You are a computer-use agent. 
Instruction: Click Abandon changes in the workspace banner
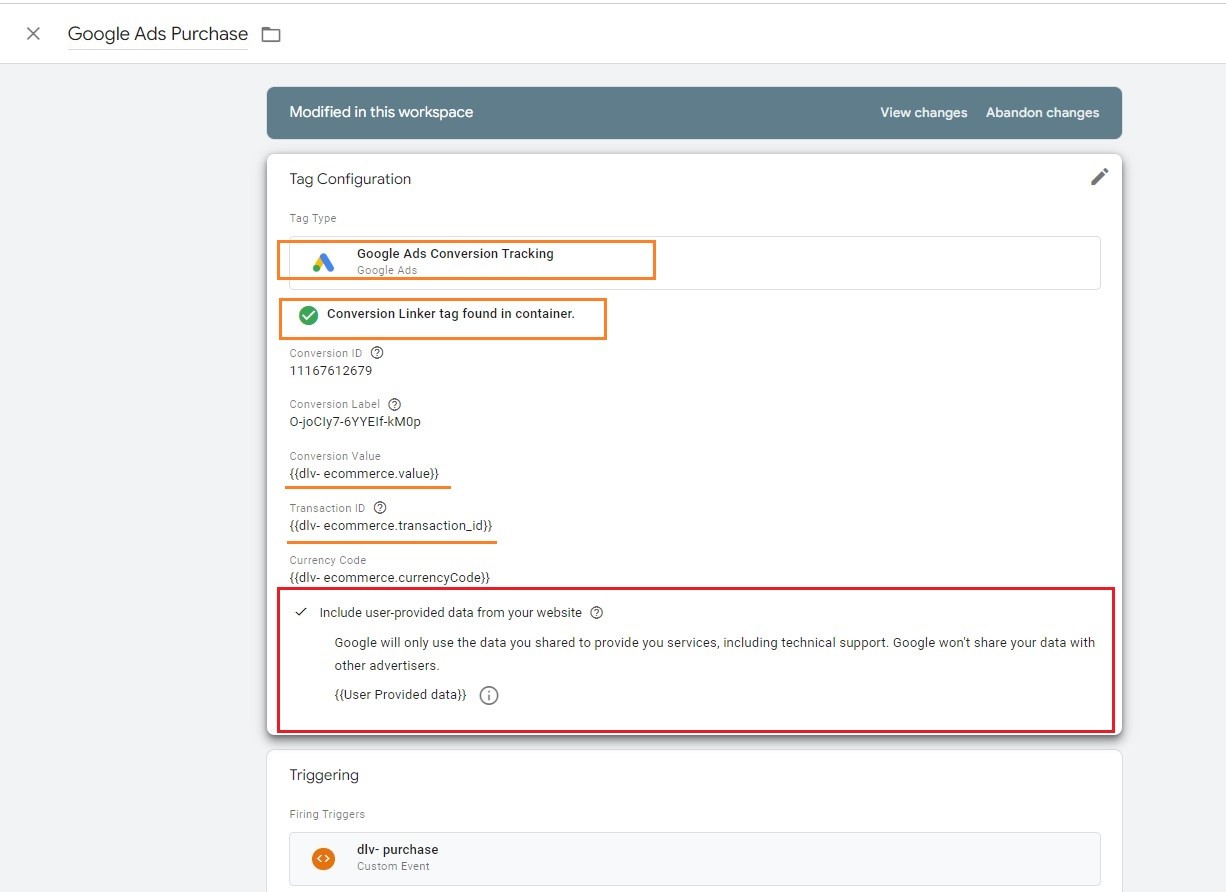point(1042,112)
